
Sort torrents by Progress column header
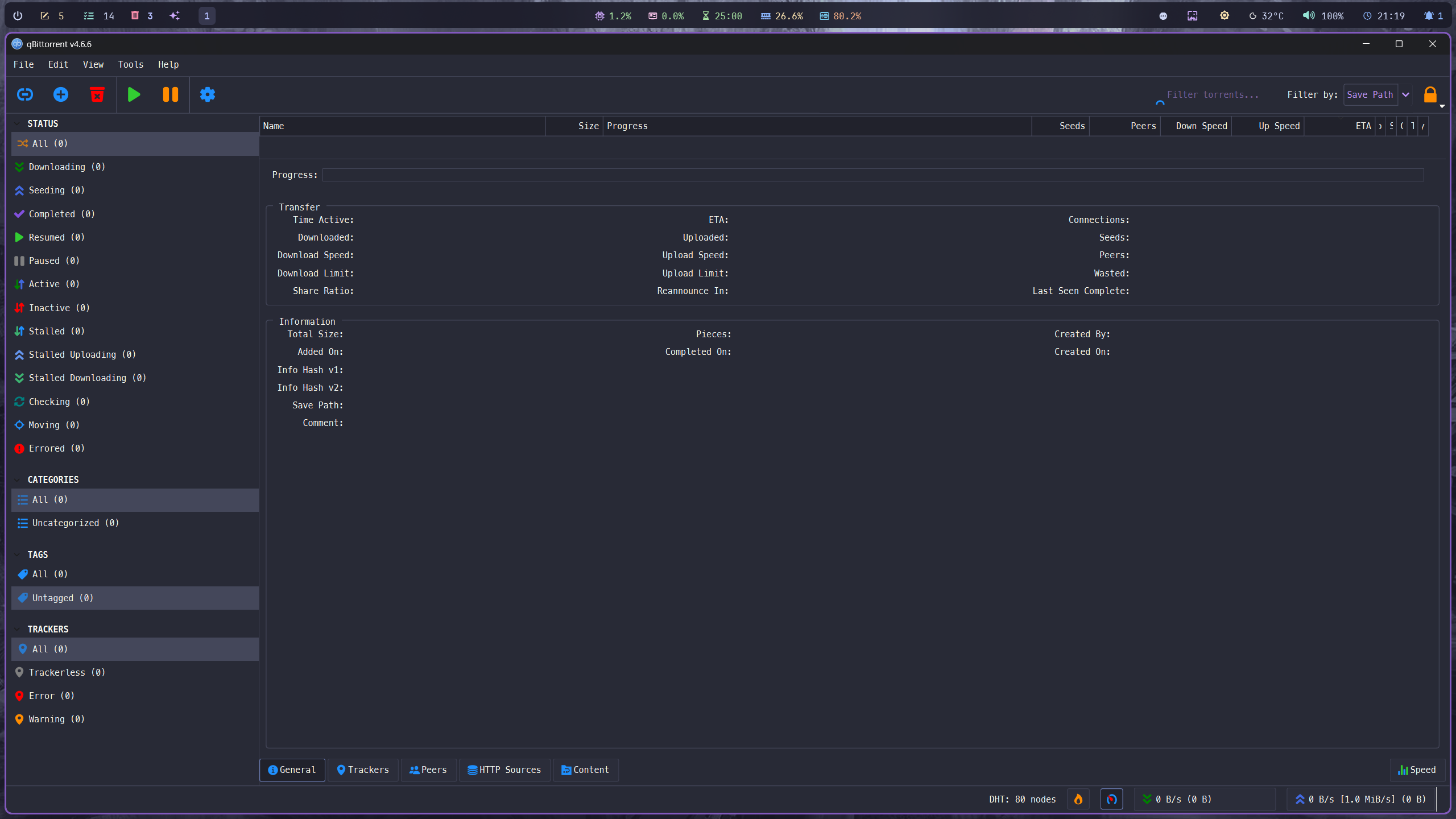tap(817, 126)
